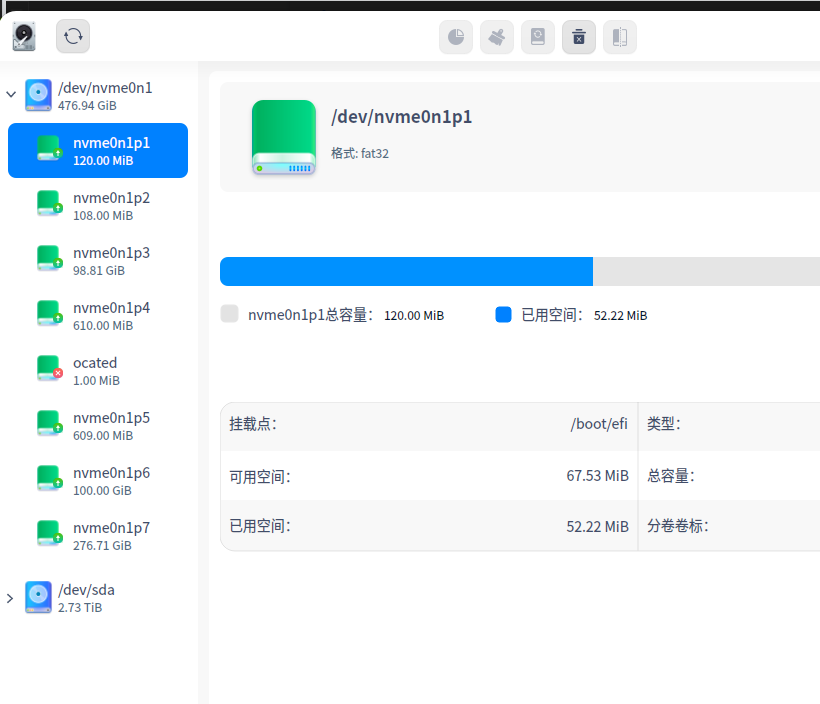Screen dimensions: 820x704
Task: Click the disk manager app logo icon
Action: [x=24, y=37]
